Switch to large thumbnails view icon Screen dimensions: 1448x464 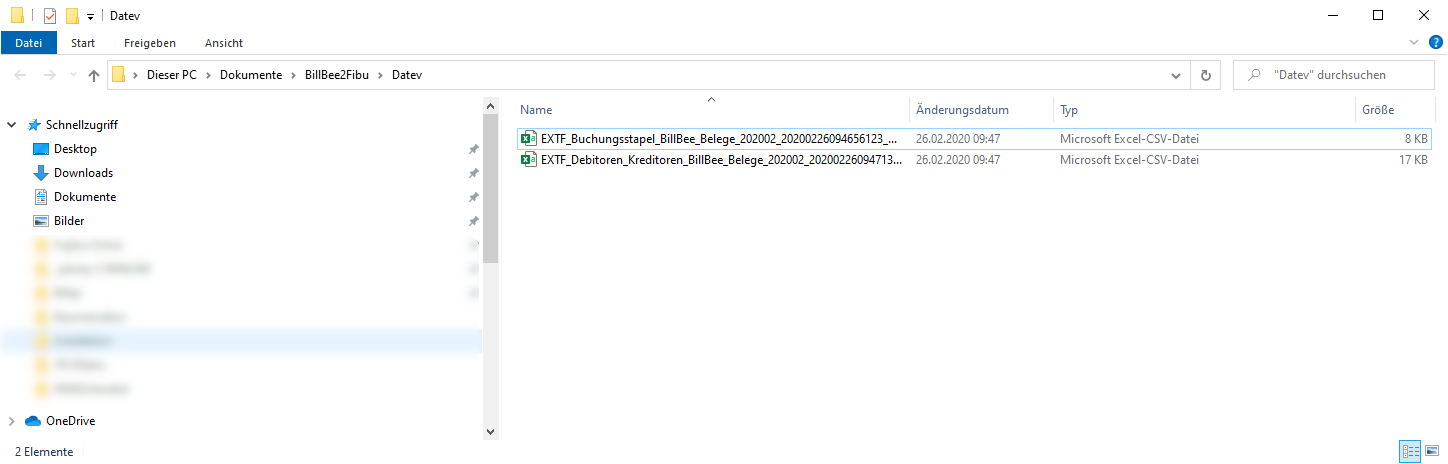click(1431, 452)
